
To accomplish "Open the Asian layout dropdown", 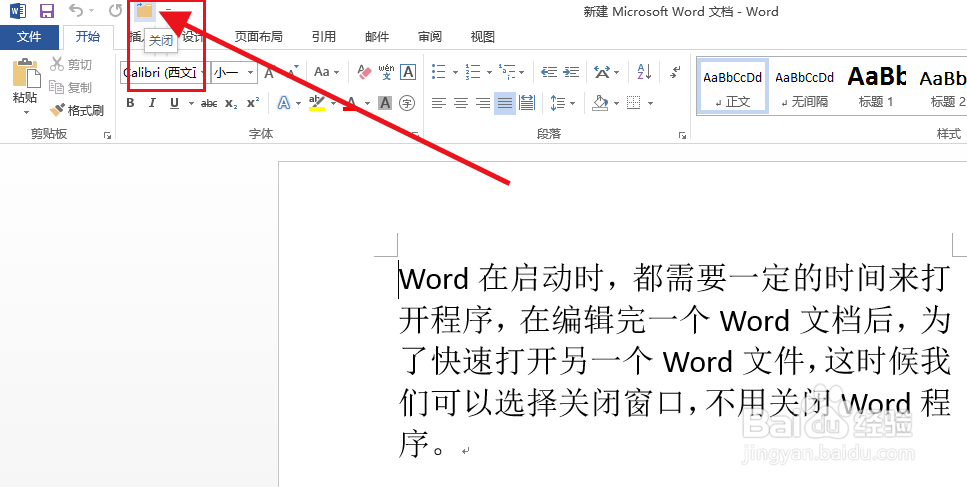I will click(607, 72).
